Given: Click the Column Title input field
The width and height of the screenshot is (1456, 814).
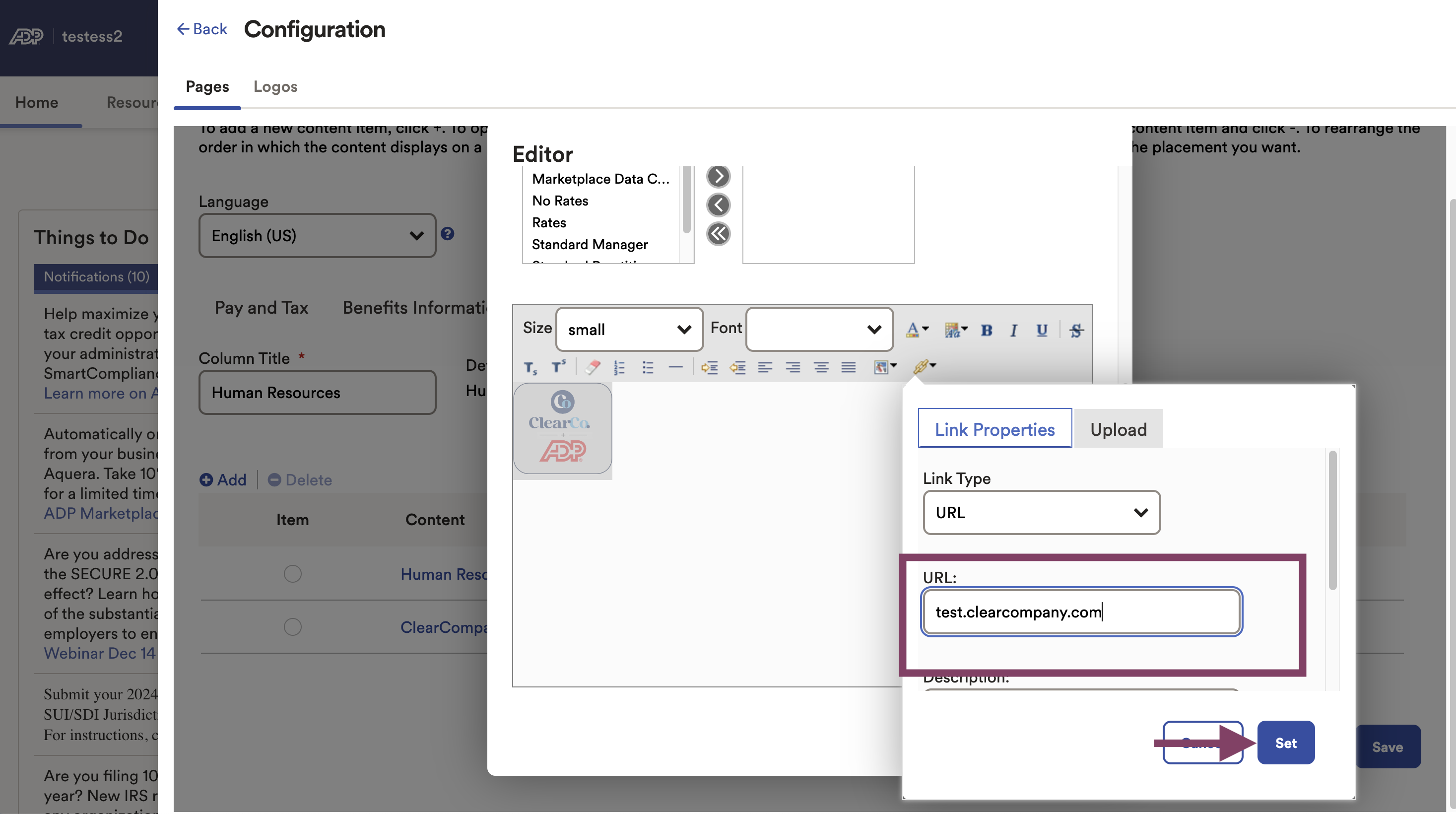Looking at the screenshot, I should click(317, 392).
